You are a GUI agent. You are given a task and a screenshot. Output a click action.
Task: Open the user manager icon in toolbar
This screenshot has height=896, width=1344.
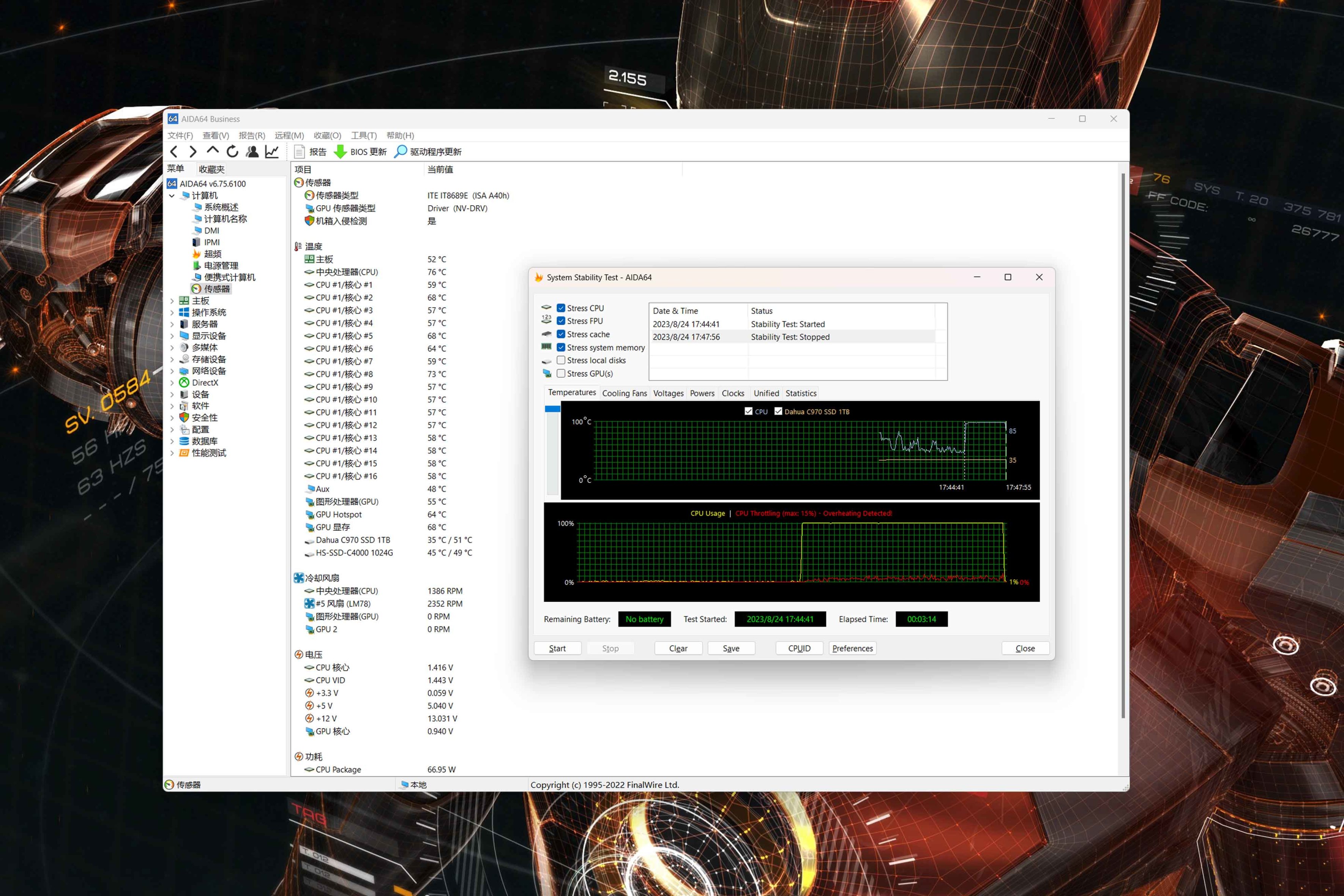coord(252,151)
